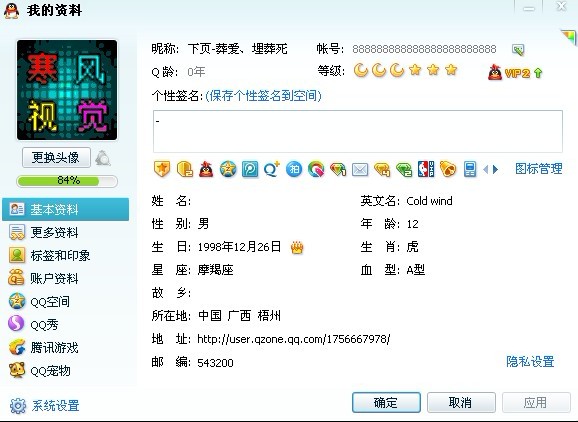578x422 pixels.
Task: Click the edit icon beside account number
Action: (518, 50)
